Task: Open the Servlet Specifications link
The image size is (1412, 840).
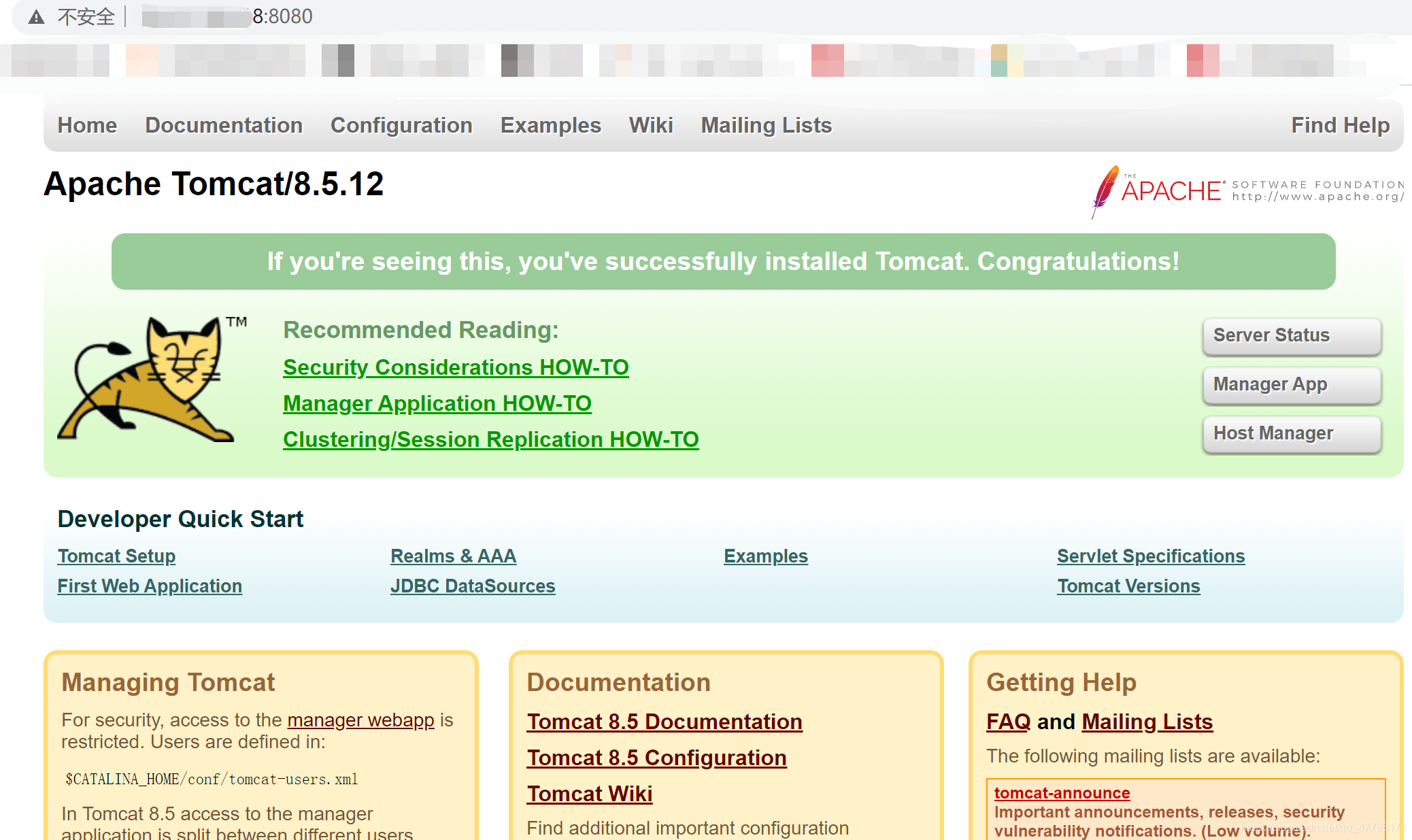Action: coord(1151,556)
